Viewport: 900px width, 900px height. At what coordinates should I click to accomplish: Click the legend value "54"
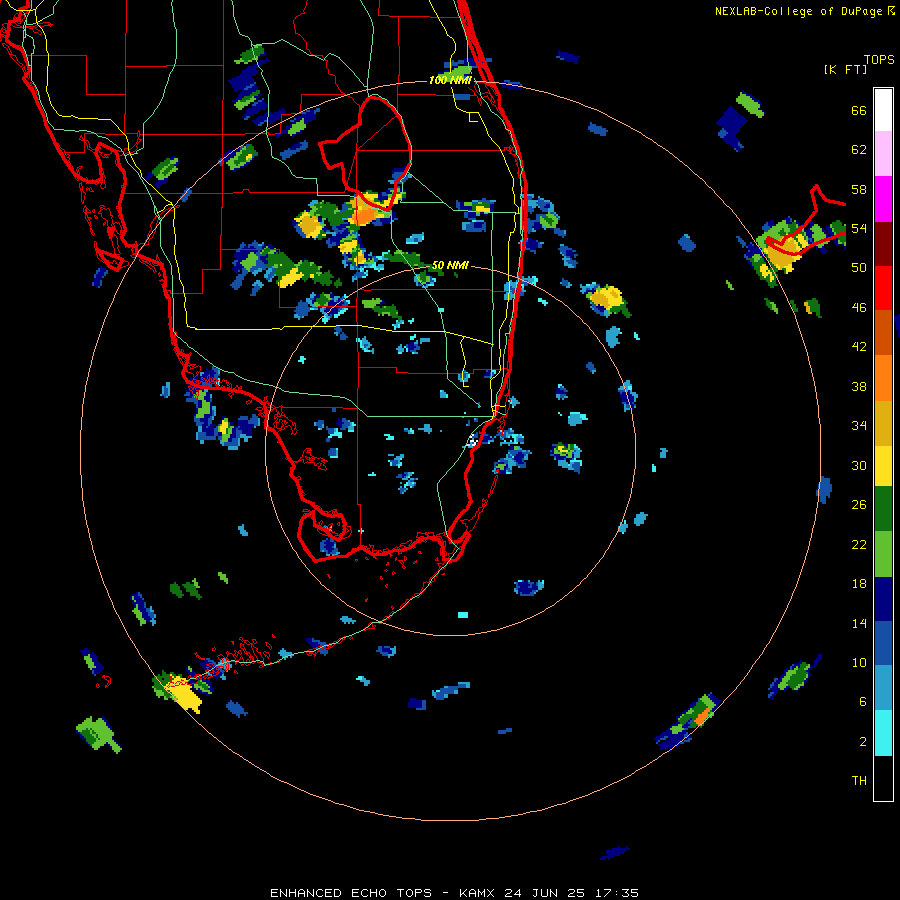tap(859, 229)
